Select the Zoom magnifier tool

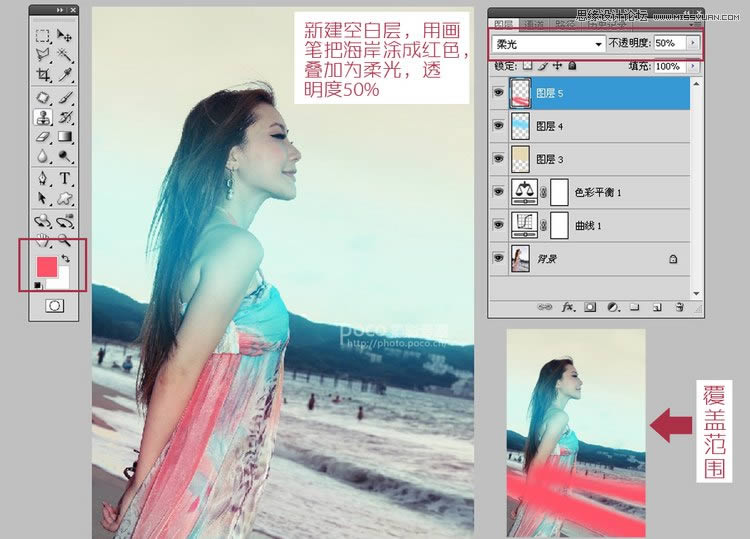65,240
